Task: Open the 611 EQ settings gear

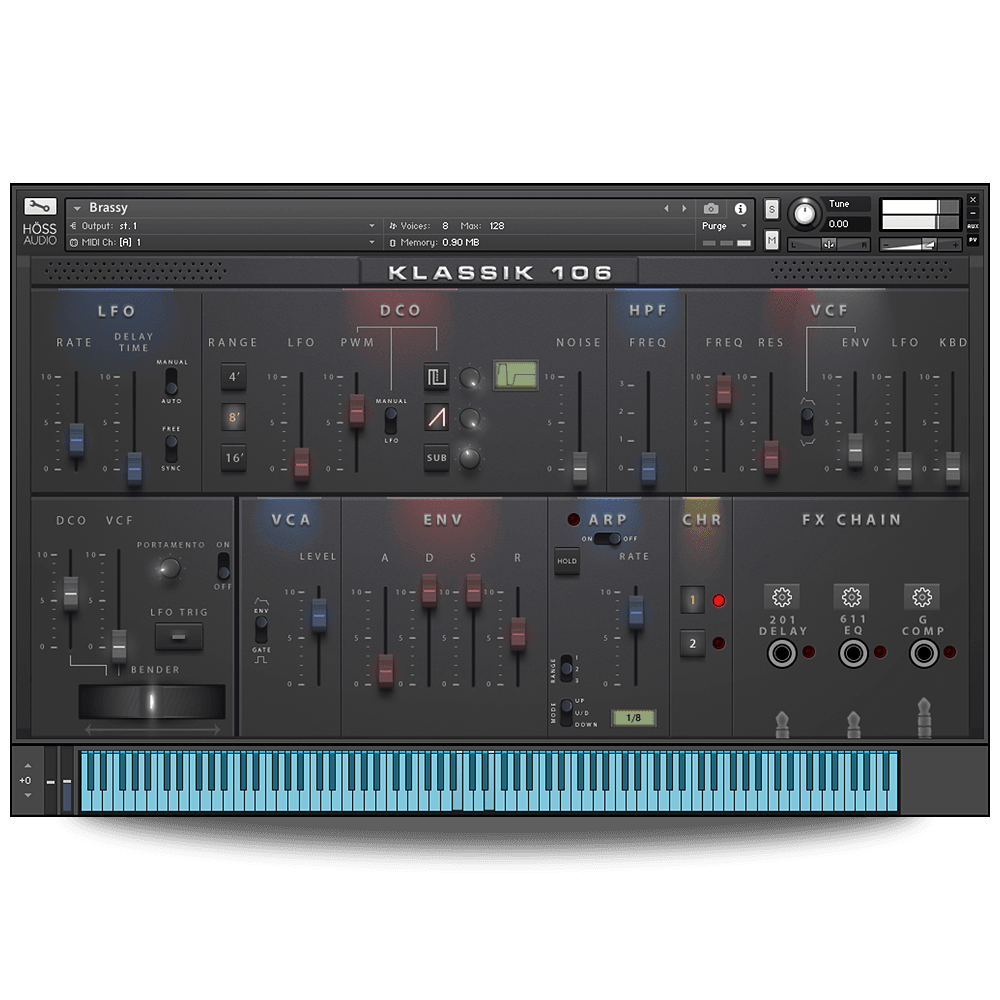Action: pos(851,597)
